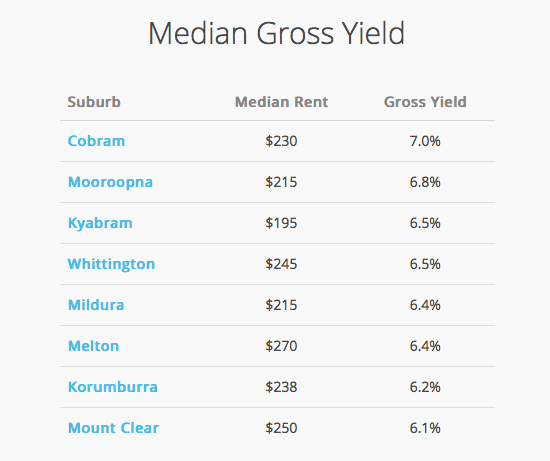The image size is (550, 461).
Task: Open the Korumburra suburb link
Action: [x=113, y=387]
